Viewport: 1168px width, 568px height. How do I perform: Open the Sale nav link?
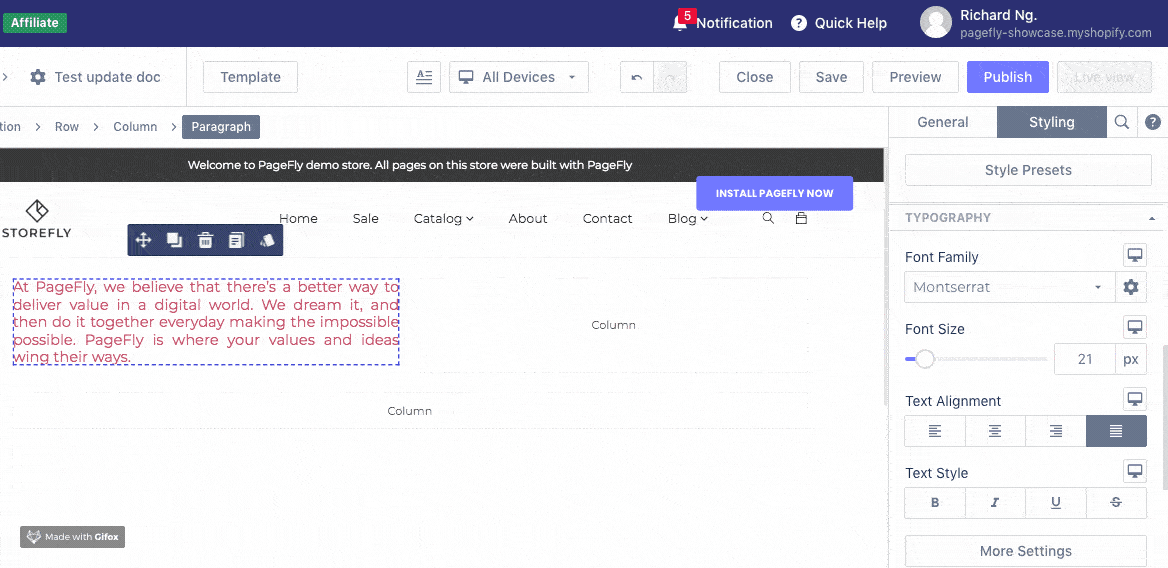point(366,218)
